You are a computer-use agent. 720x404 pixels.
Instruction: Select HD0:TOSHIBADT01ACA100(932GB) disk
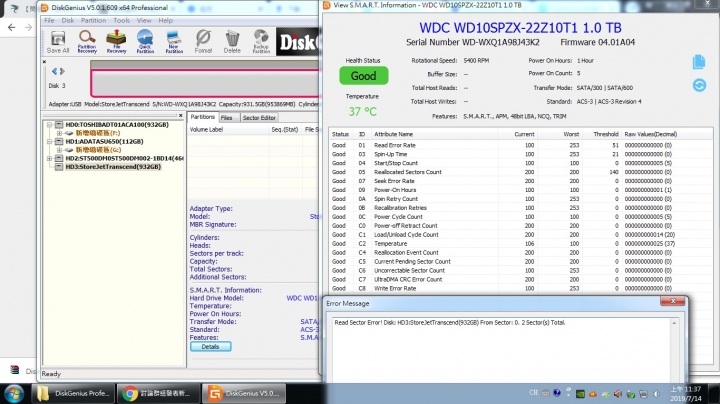point(117,125)
